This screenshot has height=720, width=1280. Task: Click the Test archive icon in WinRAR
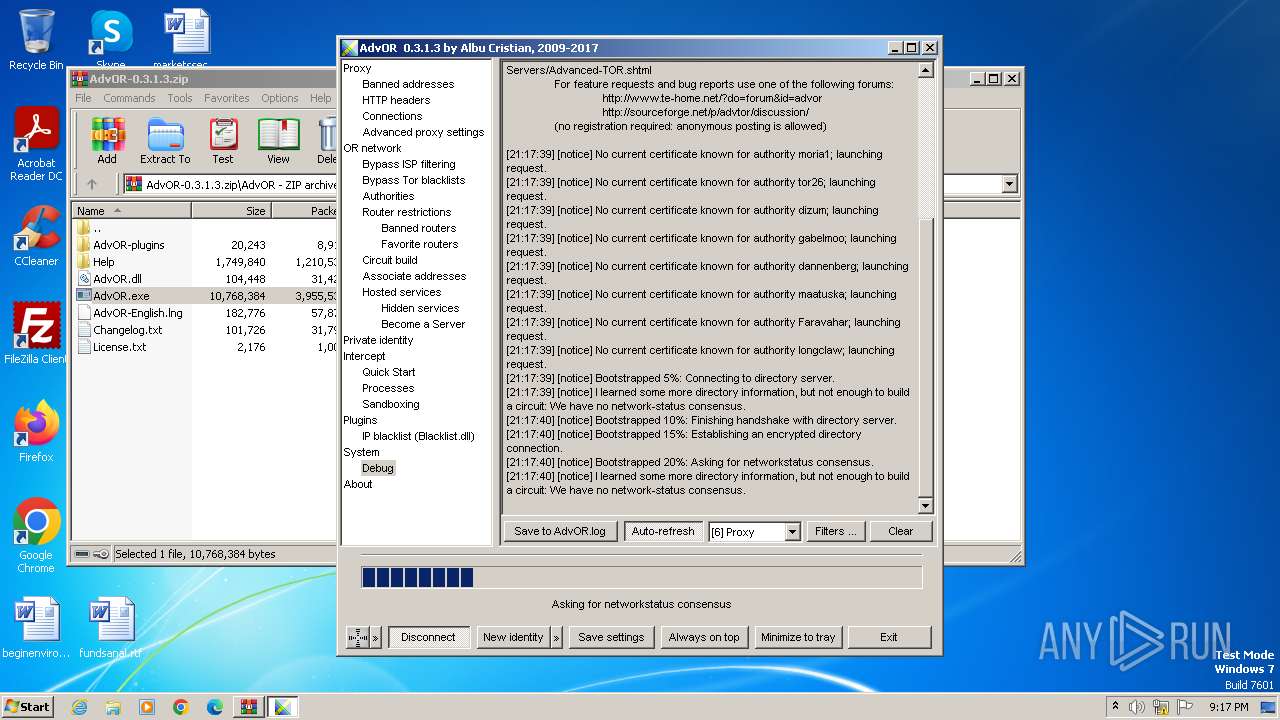(x=223, y=141)
